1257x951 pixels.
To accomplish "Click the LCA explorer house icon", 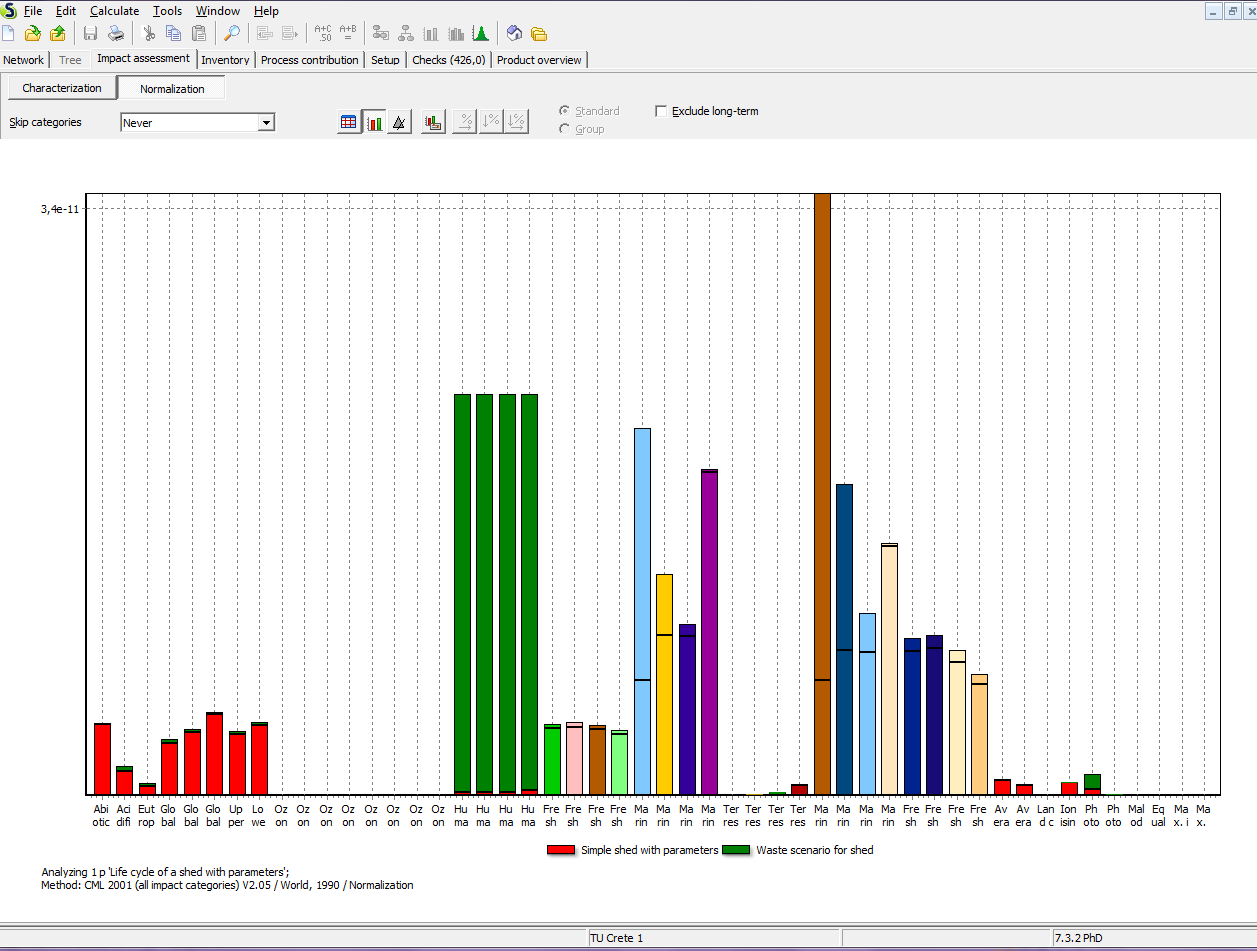I will (514, 33).
